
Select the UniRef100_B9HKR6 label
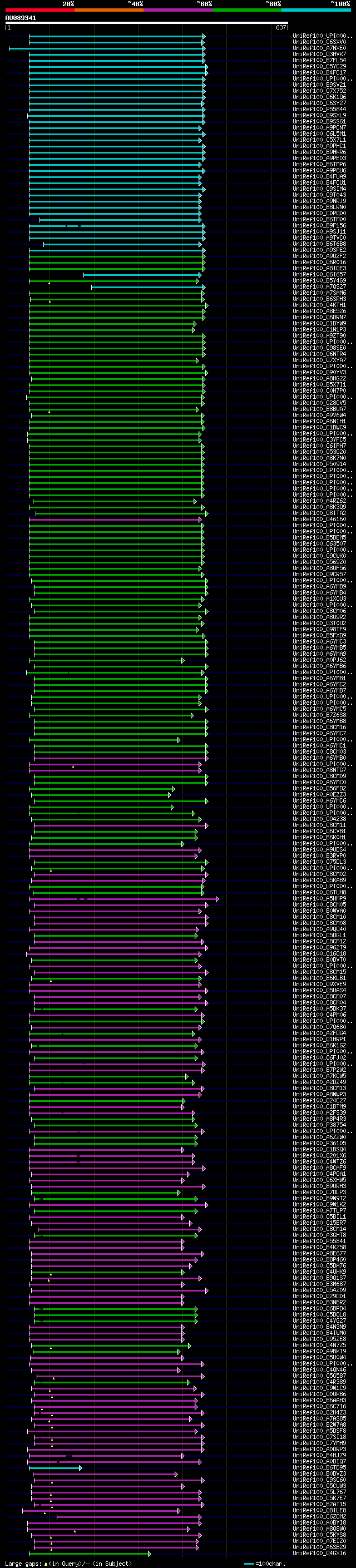click(x=319, y=152)
